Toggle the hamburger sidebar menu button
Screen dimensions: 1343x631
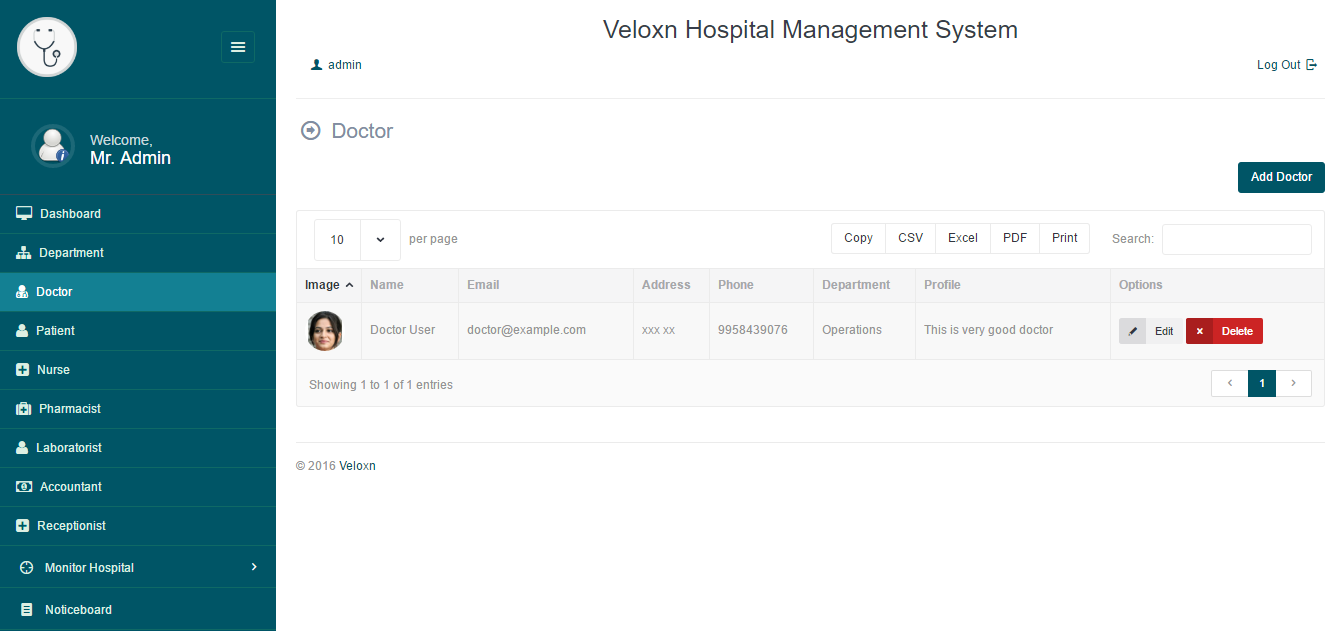238,47
